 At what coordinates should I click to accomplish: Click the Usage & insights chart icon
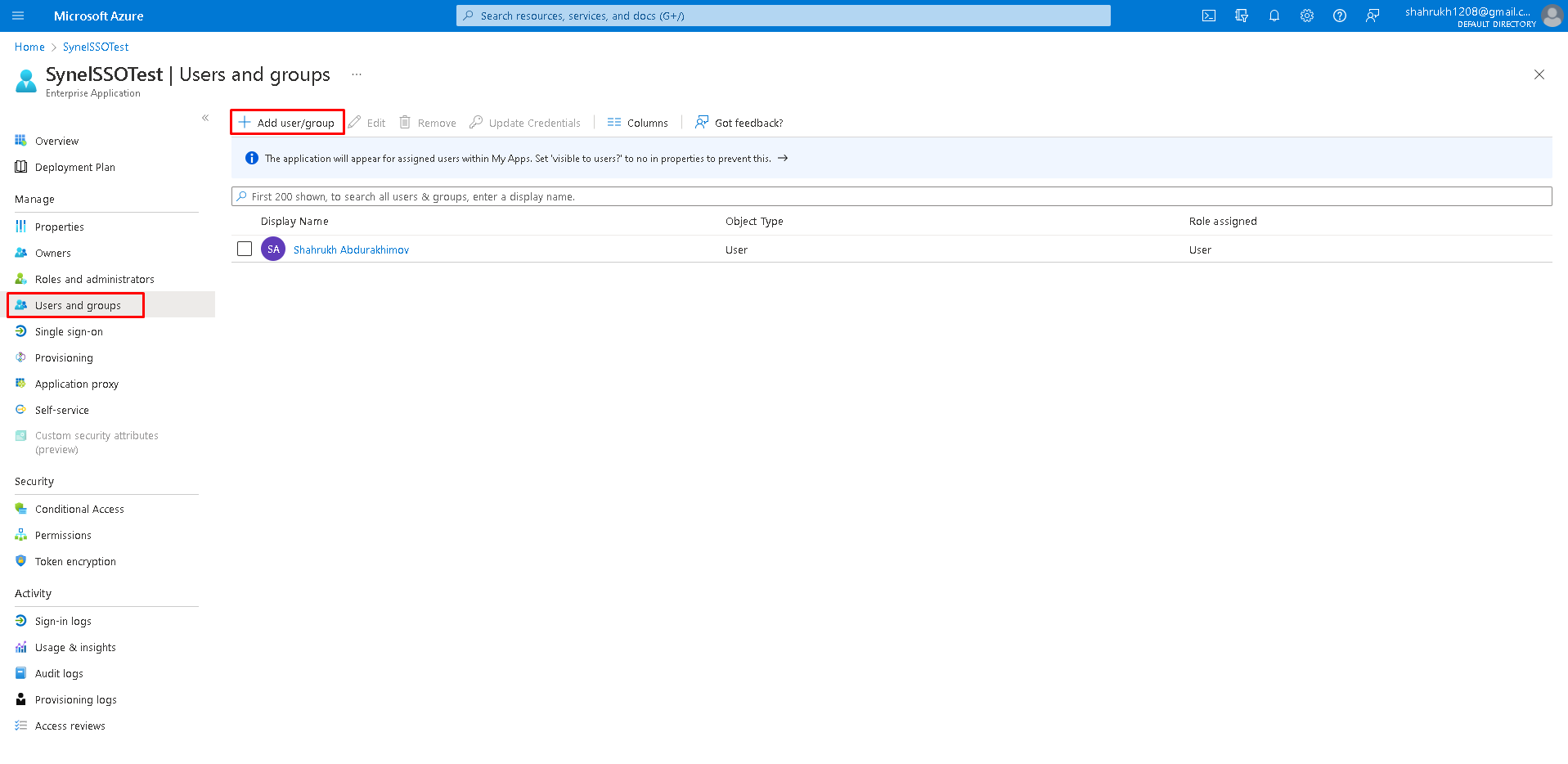(21, 647)
